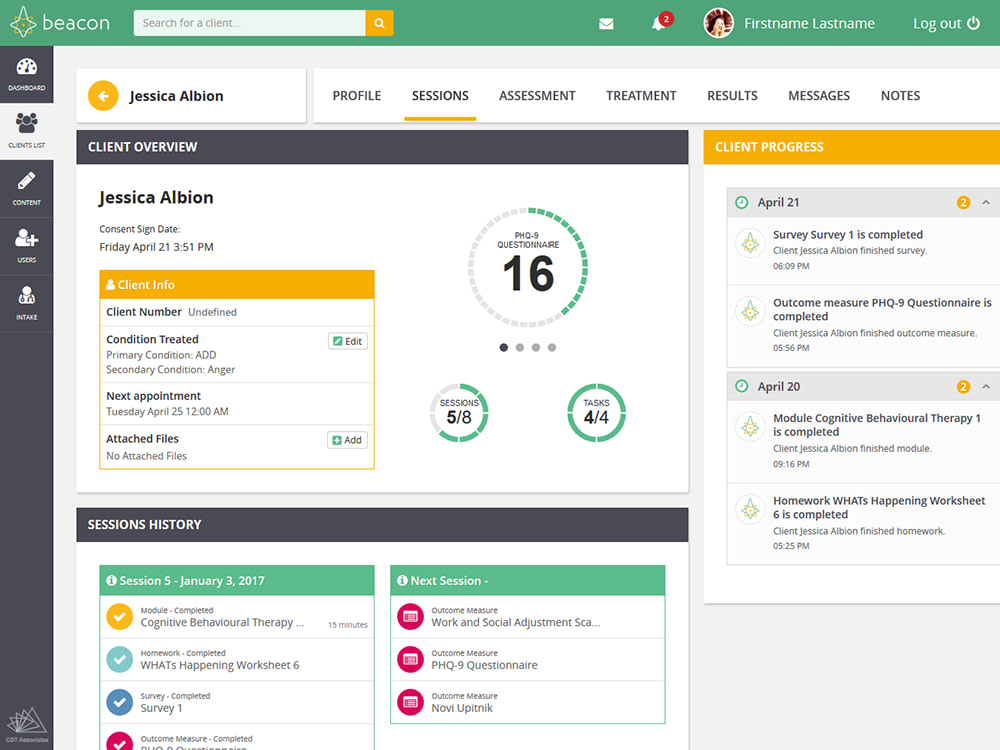Image resolution: width=1000 pixels, height=750 pixels.
Task: Open the notifications bell icon
Action: pos(658,24)
